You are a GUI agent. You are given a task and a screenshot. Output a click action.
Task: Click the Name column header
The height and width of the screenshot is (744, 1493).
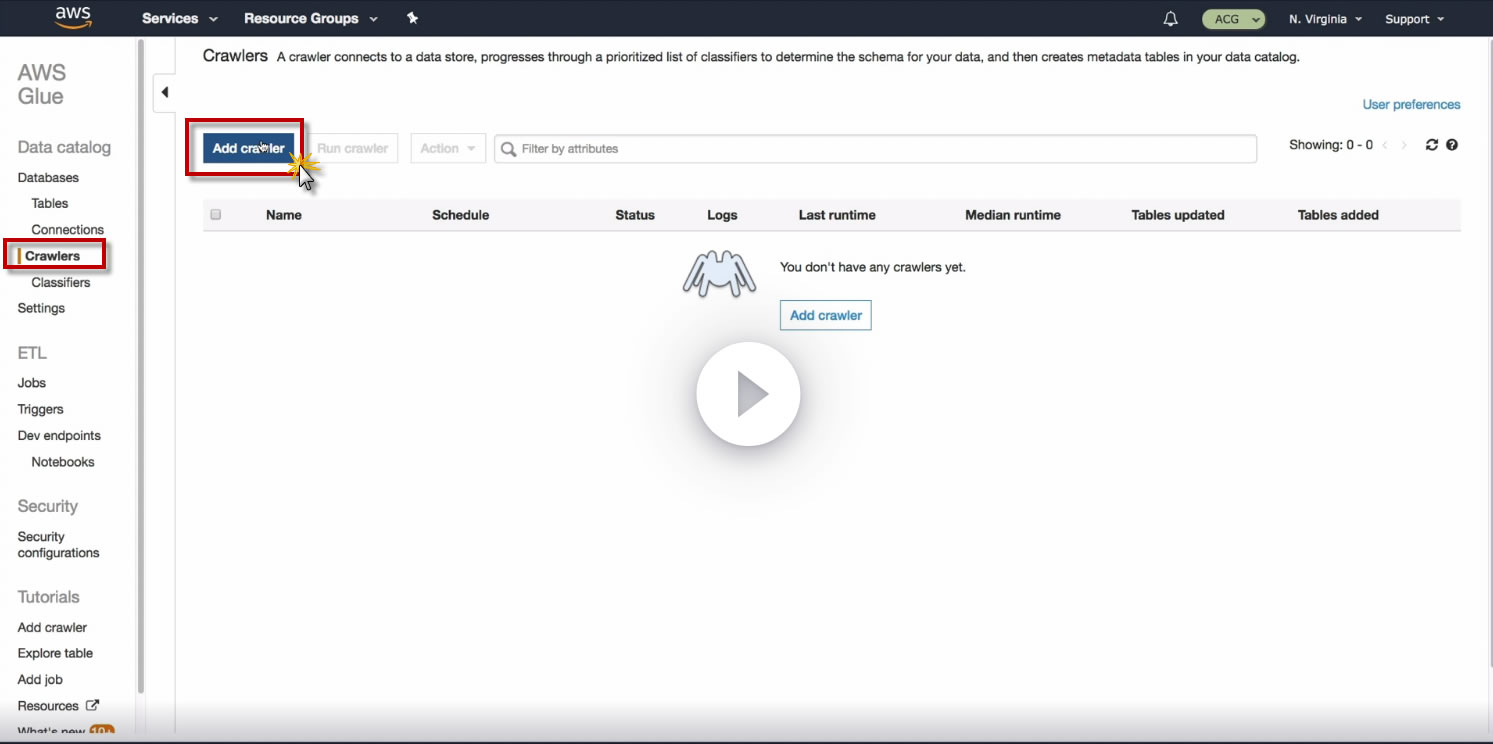tap(284, 215)
